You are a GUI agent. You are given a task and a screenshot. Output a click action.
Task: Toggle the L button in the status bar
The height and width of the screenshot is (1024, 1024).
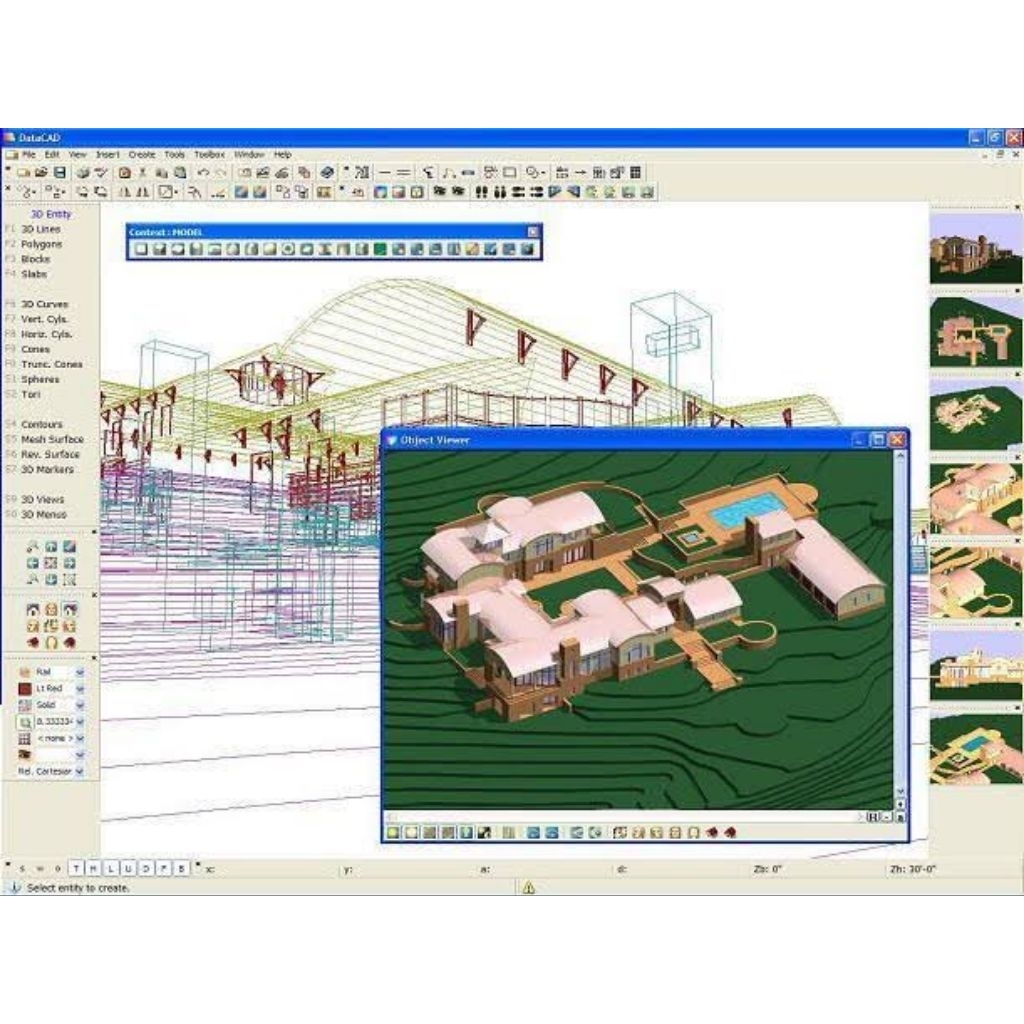coord(111,869)
